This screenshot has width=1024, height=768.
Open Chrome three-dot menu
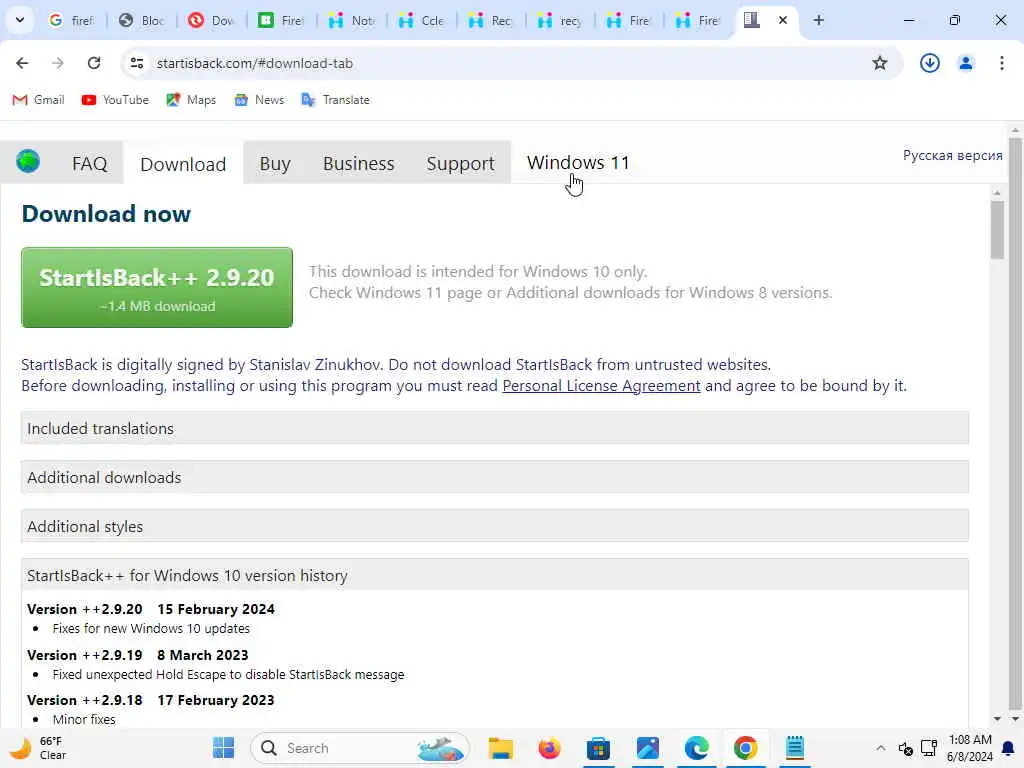click(1001, 63)
